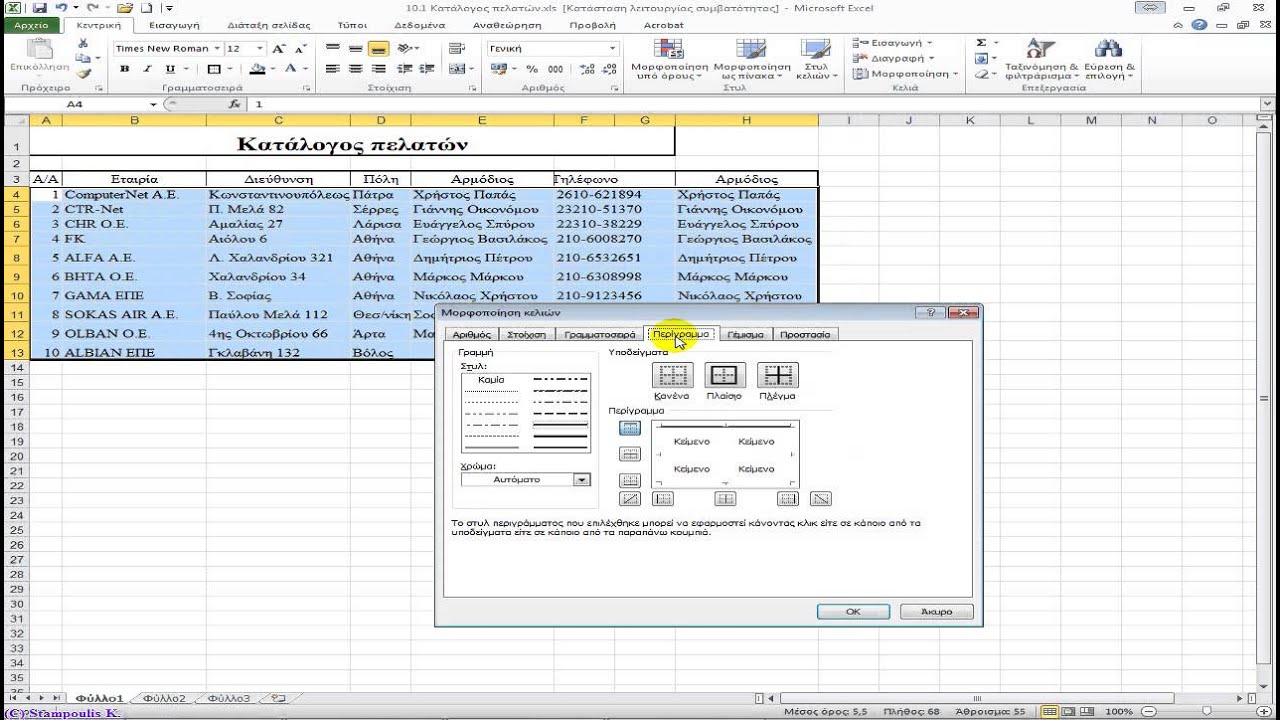Viewport: 1280px width, 720px height.
Task: Switch to the Διάταξη σελίδας ribbon tab
Action: pyautogui.click(x=268, y=25)
